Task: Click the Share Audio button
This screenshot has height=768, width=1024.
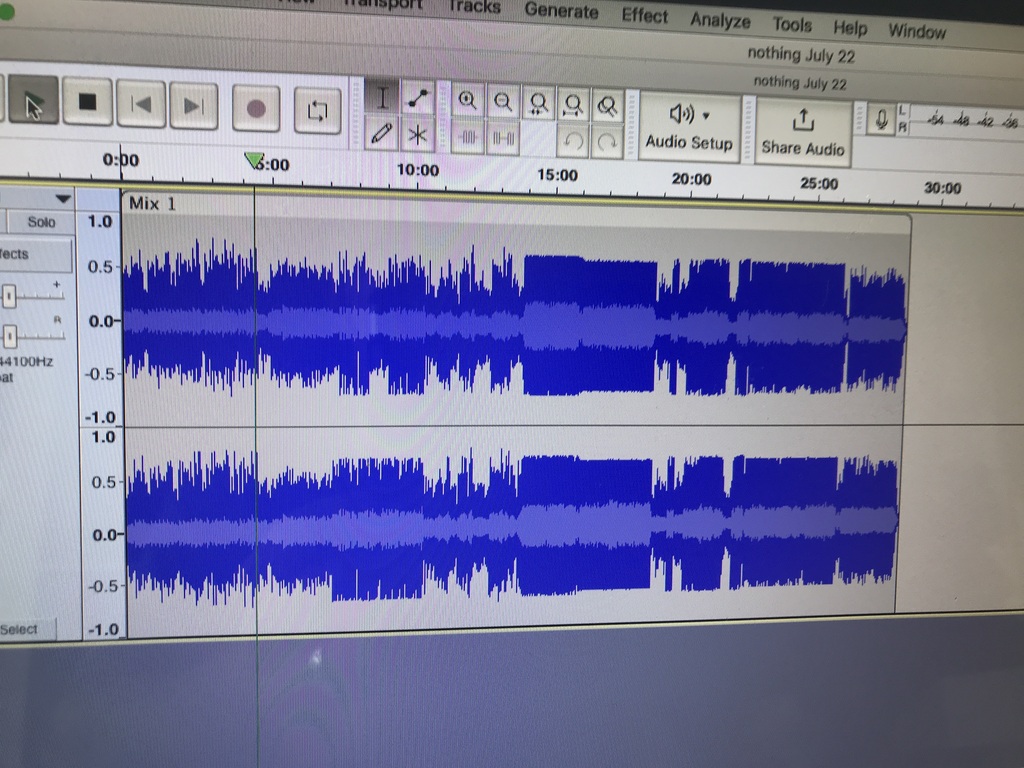Action: pos(803,133)
